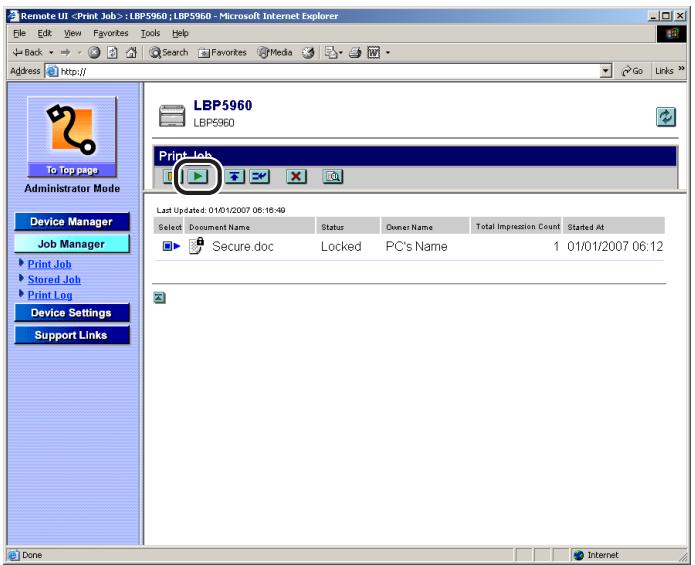
Task: Open the Print Job link in the sidebar
Action: click(49, 264)
